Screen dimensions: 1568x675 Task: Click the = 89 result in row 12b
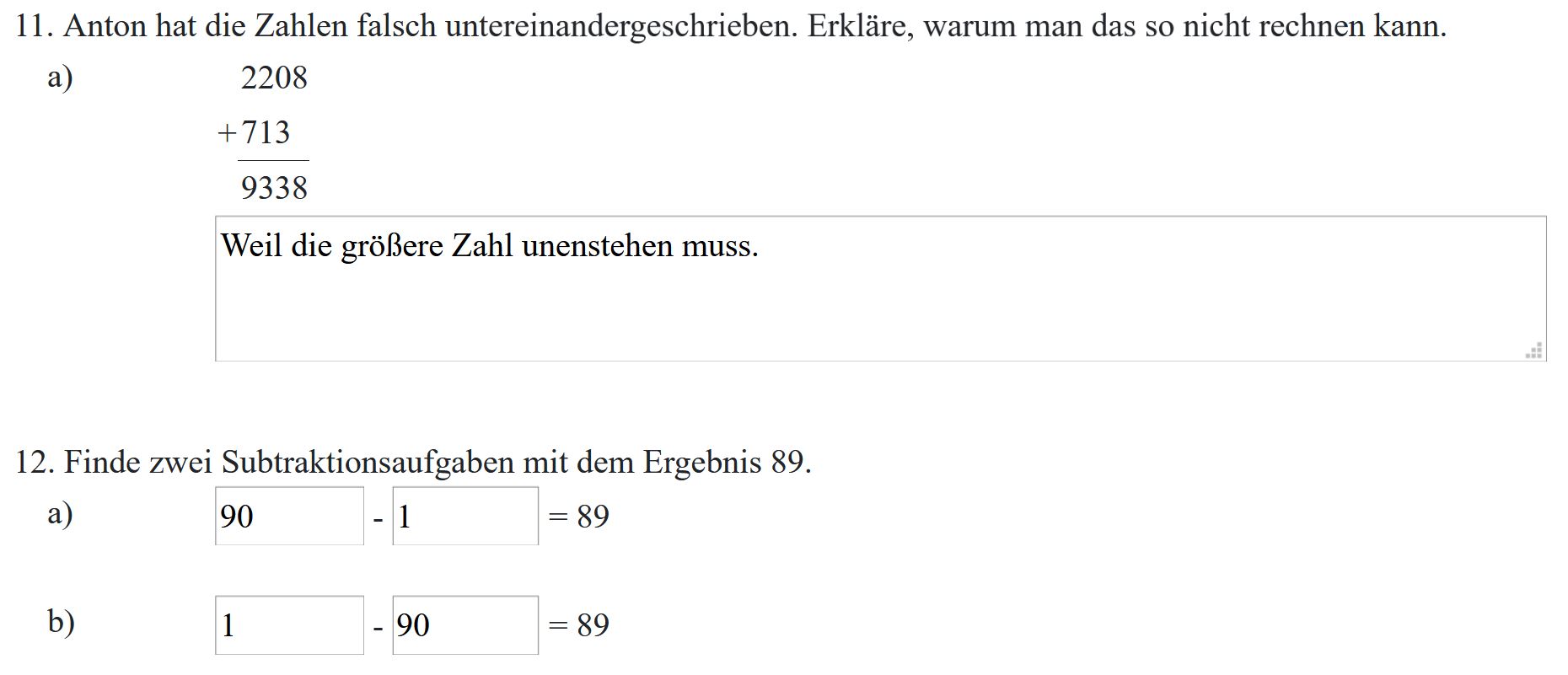point(578,625)
